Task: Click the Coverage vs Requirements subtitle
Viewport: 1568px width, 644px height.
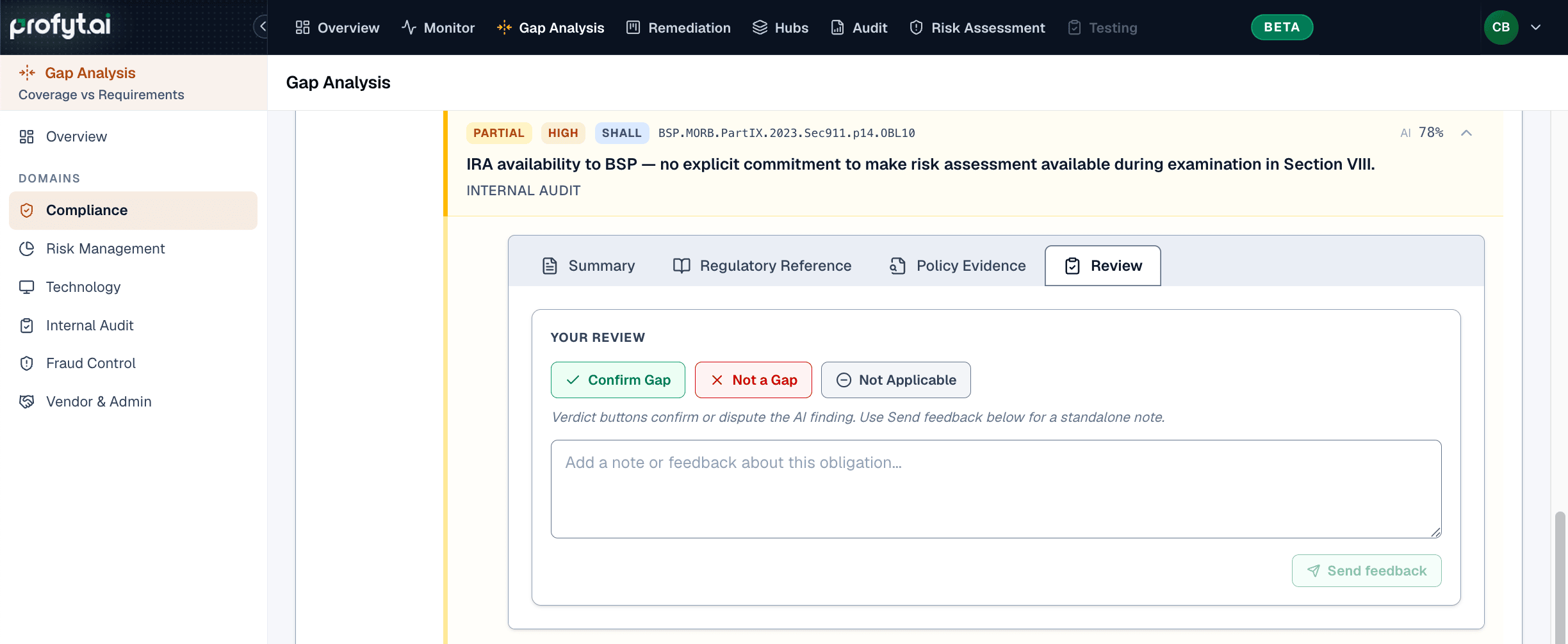Action: [101, 95]
